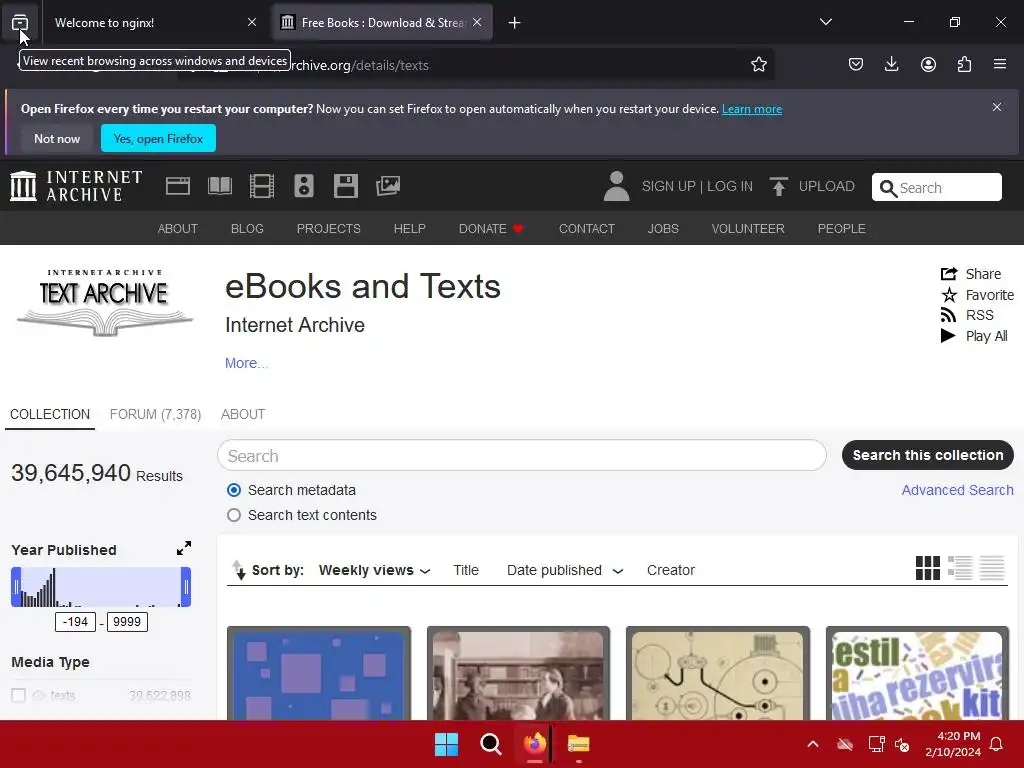Switch to extended list view
Image resolution: width=1024 pixels, height=768 pixels.
960,568
